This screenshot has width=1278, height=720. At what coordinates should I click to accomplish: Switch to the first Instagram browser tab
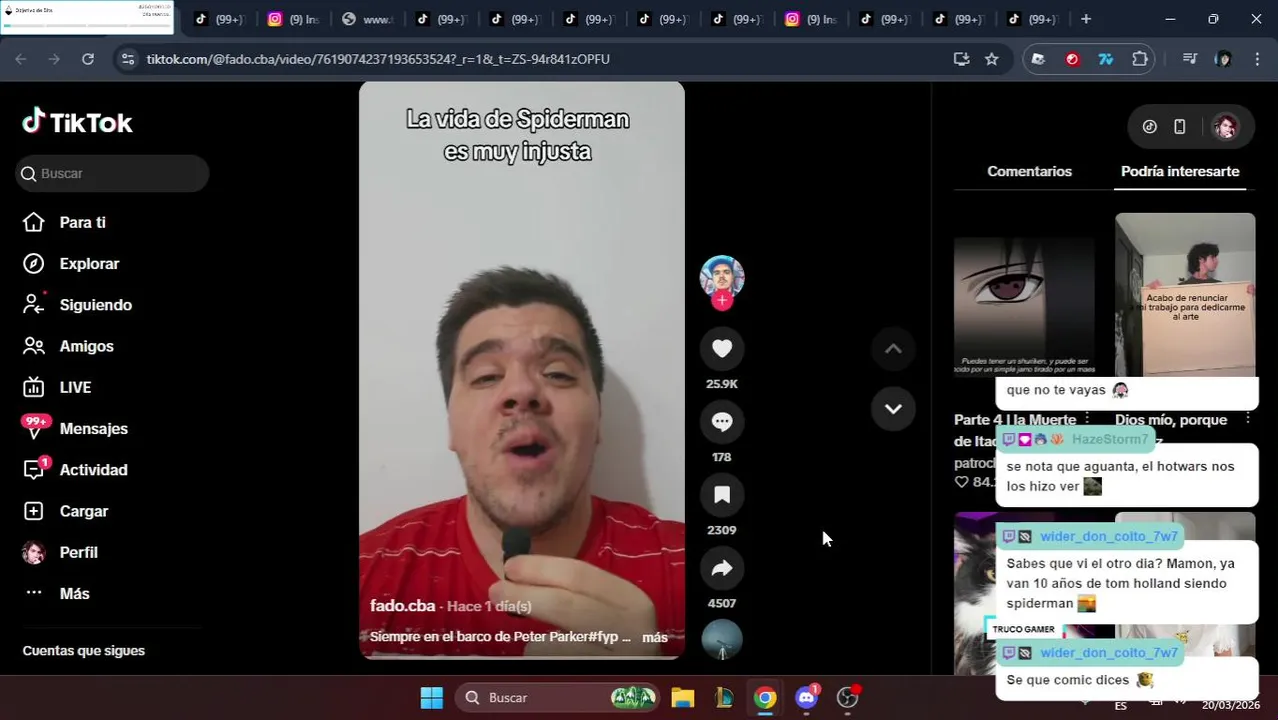tap(293, 19)
